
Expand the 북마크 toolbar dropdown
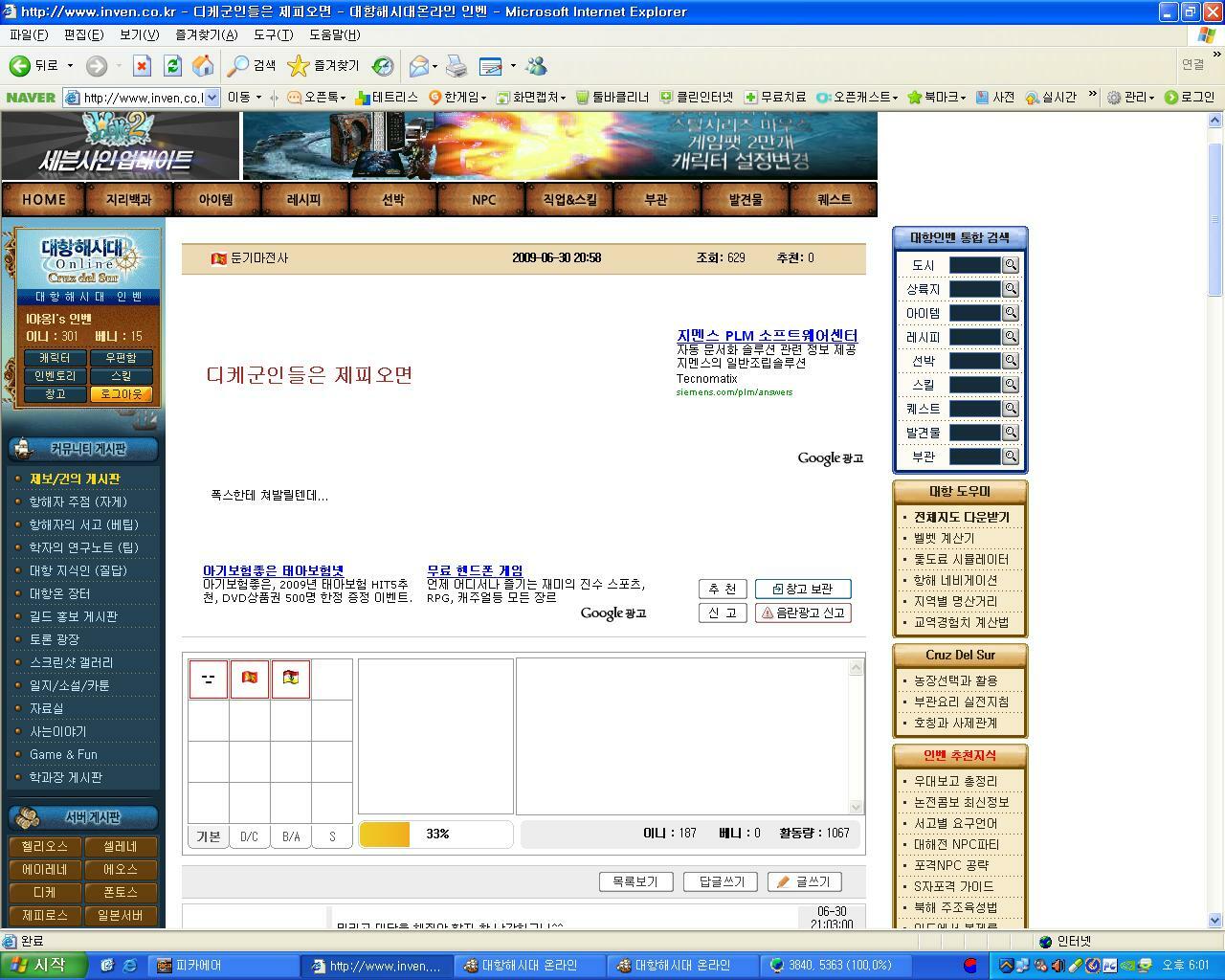(x=961, y=98)
